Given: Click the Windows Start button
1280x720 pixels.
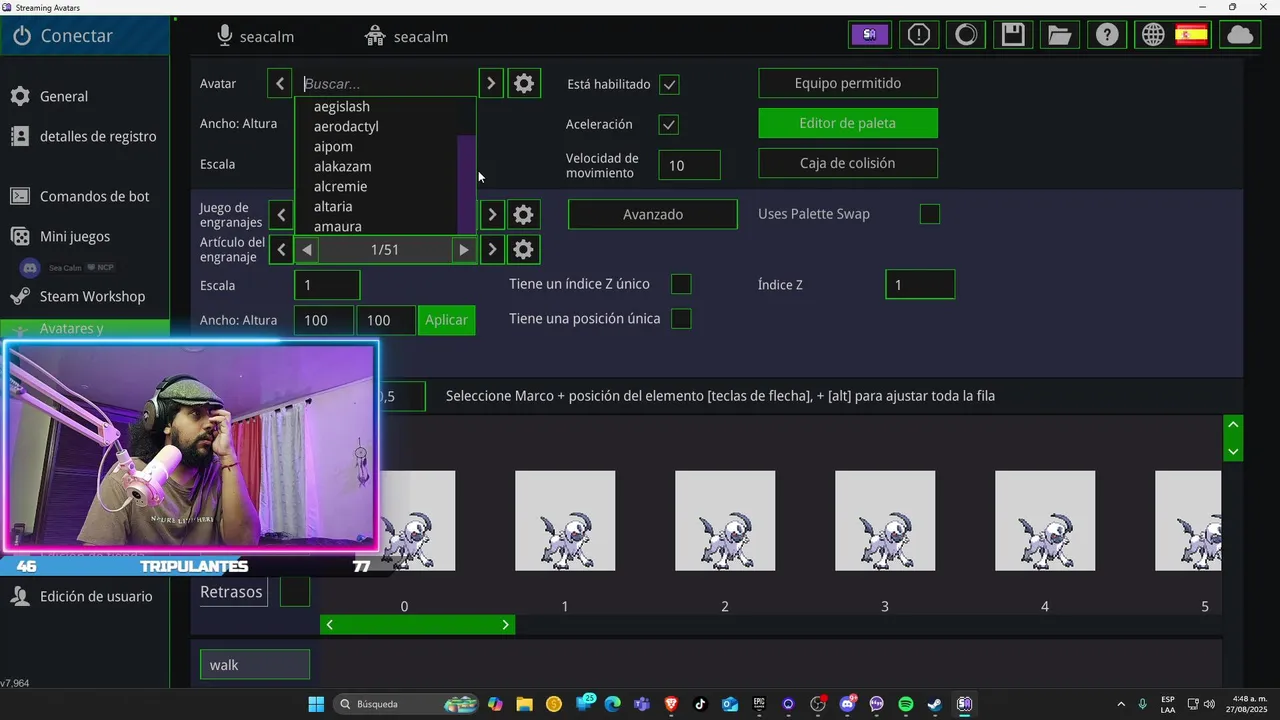Looking at the screenshot, I should pyautogui.click(x=316, y=704).
